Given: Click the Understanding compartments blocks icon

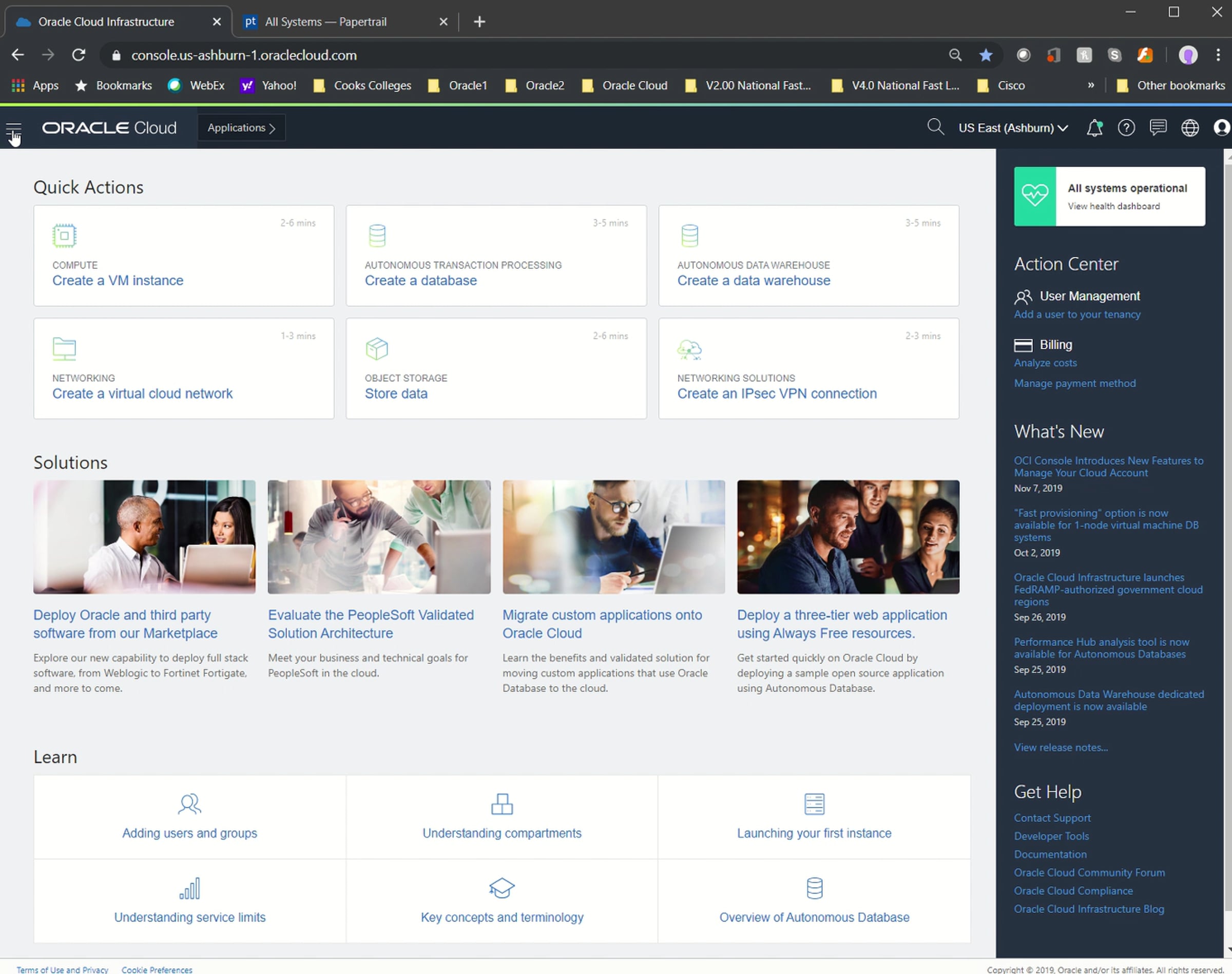Looking at the screenshot, I should (502, 804).
